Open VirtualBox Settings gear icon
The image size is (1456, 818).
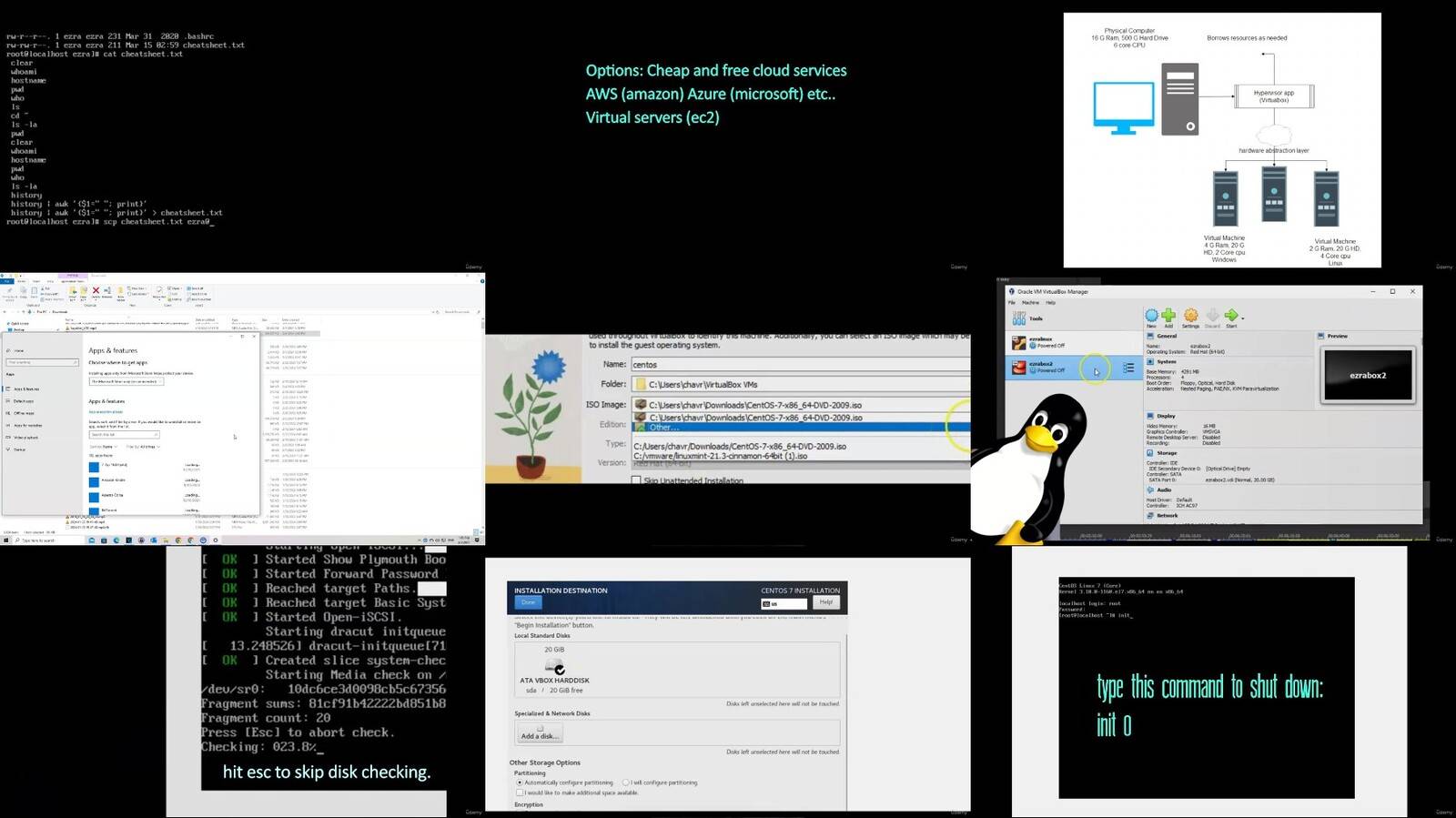point(1190,316)
